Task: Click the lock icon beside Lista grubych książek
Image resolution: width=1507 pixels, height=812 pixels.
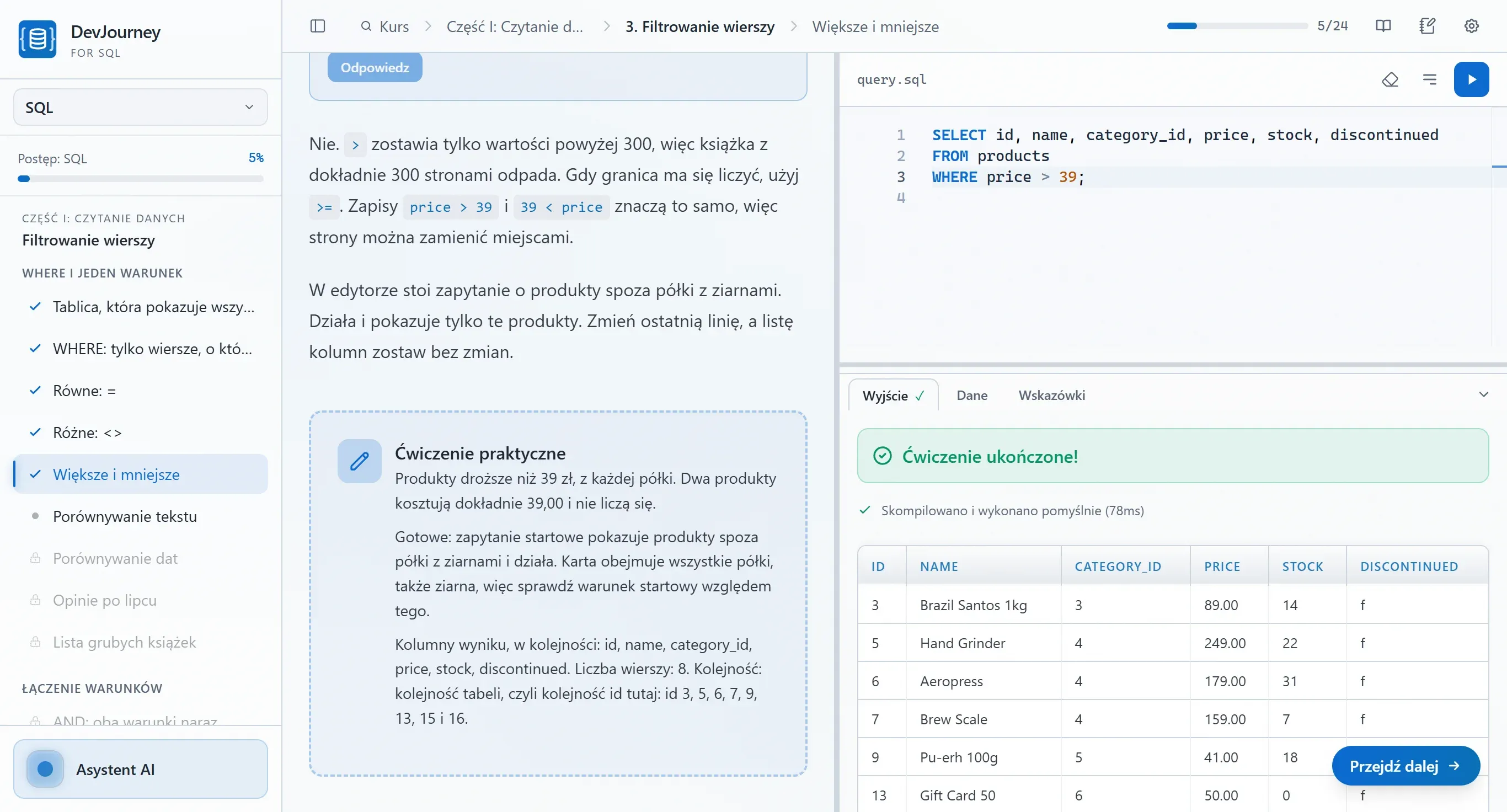Action: [x=35, y=642]
